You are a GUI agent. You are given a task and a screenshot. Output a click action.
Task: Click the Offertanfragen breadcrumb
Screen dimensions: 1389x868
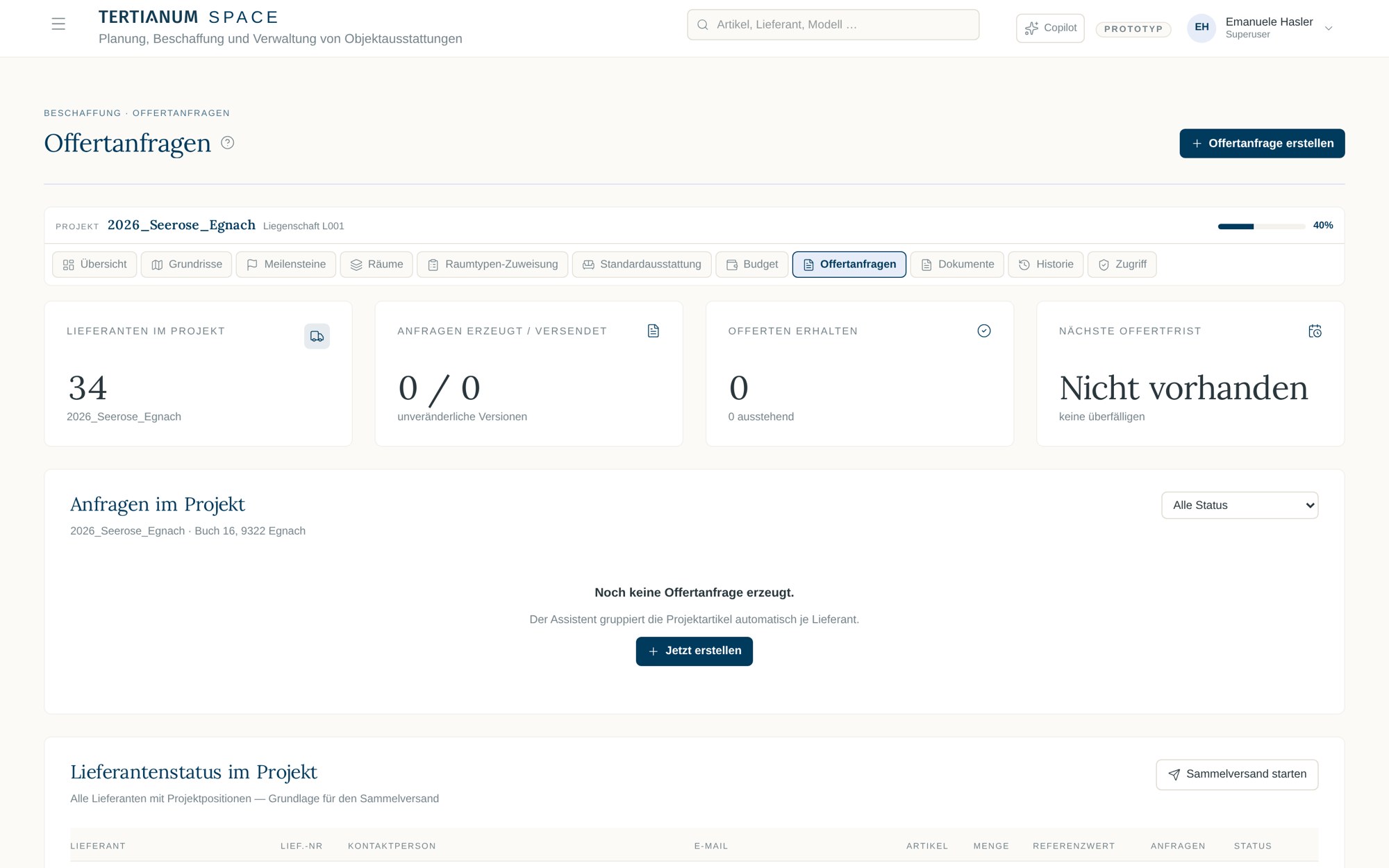point(181,113)
